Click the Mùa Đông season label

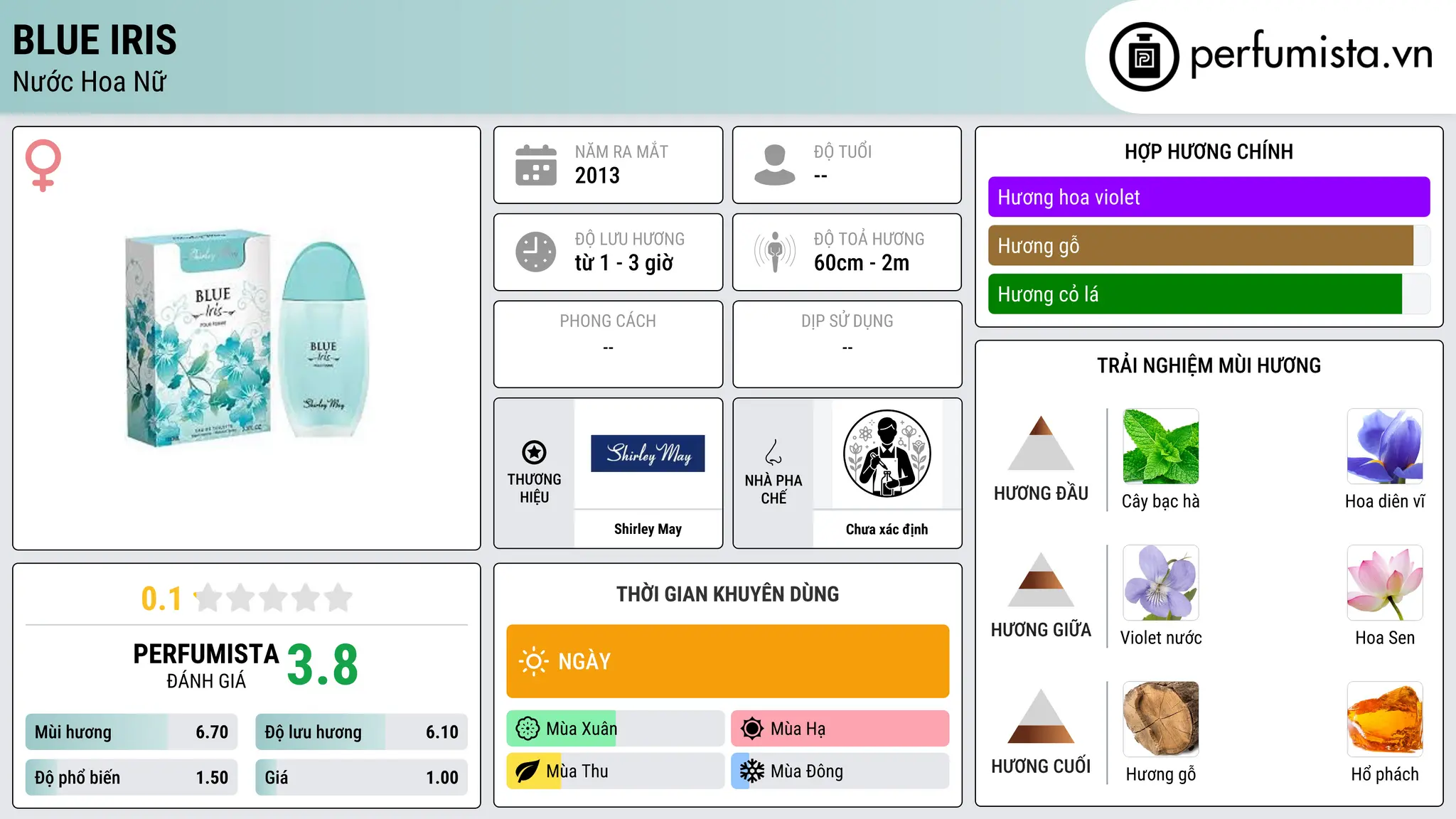(807, 771)
